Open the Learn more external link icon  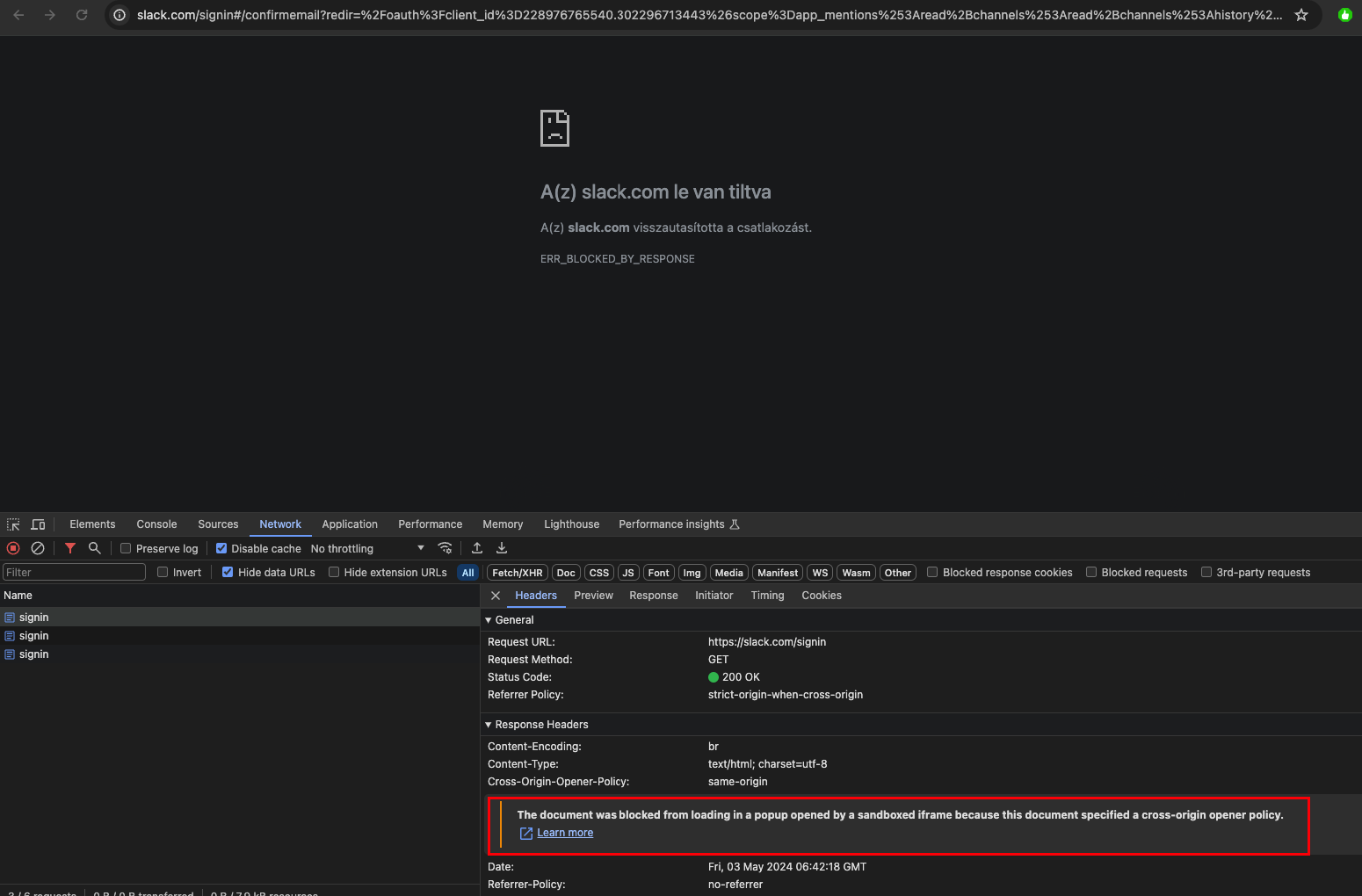526,834
